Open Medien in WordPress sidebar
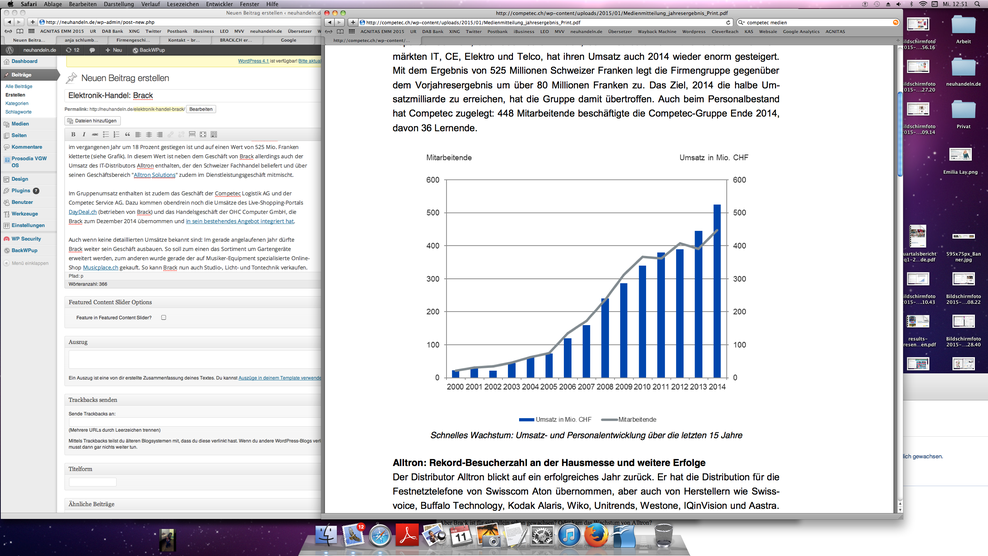The height and width of the screenshot is (556, 988). (20, 124)
